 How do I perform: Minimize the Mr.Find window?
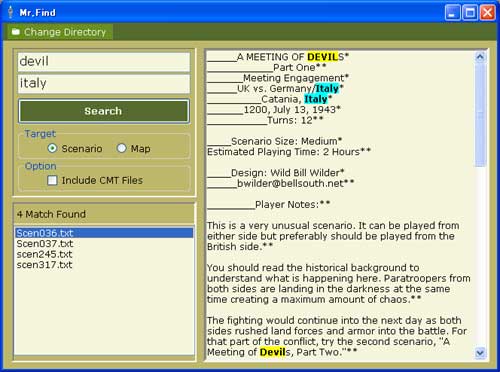452,13
